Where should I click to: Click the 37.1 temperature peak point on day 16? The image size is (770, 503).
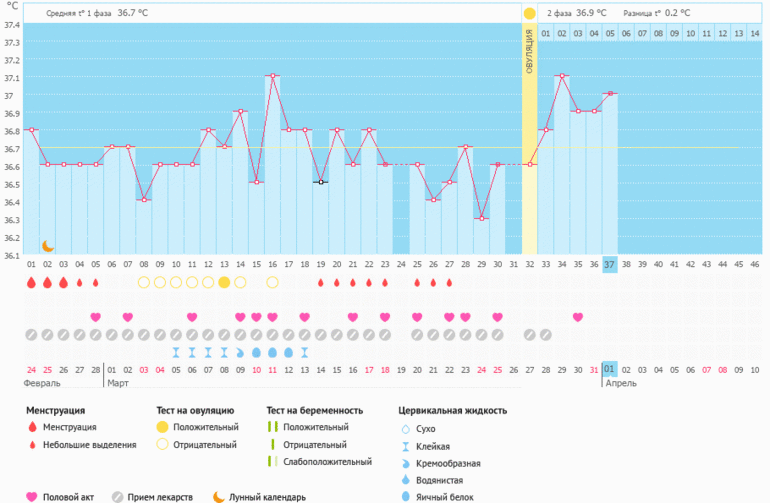click(x=272, y=76)
